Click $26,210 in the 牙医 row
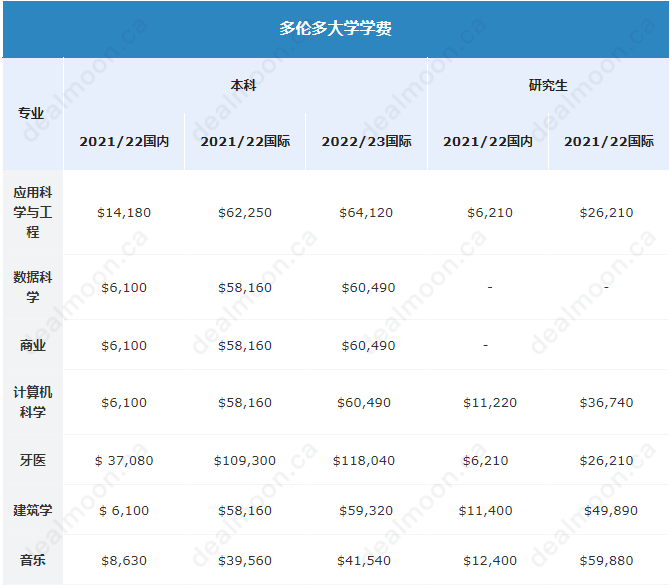 click(606, 461)
